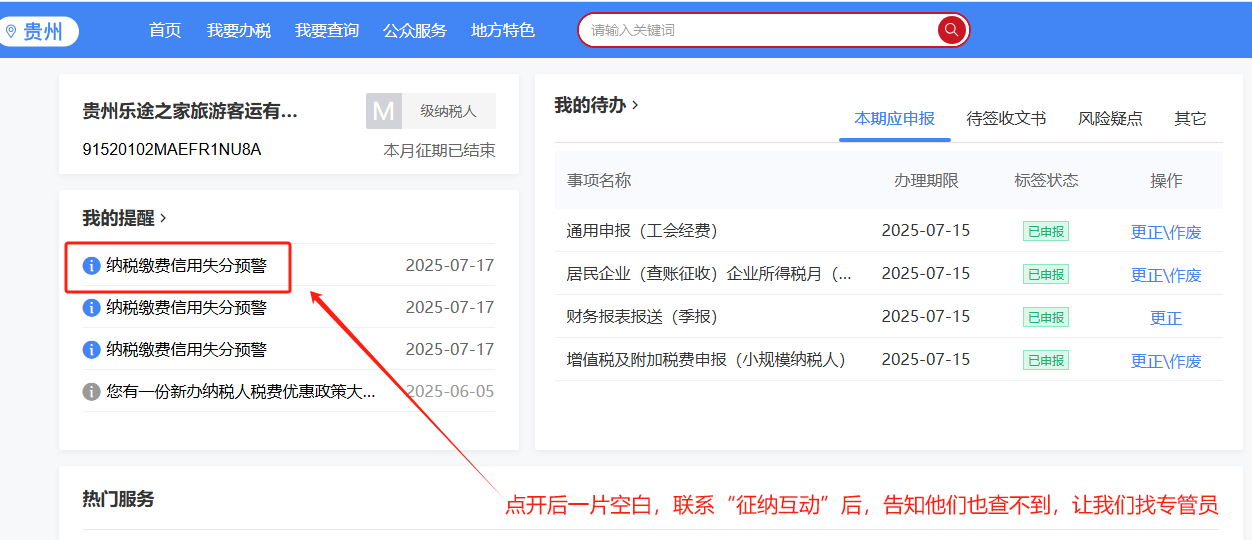Click the info icon of the first 纳税缴费信用失分预警
The image size is (1252, 540).
click(x=91, y=266)
